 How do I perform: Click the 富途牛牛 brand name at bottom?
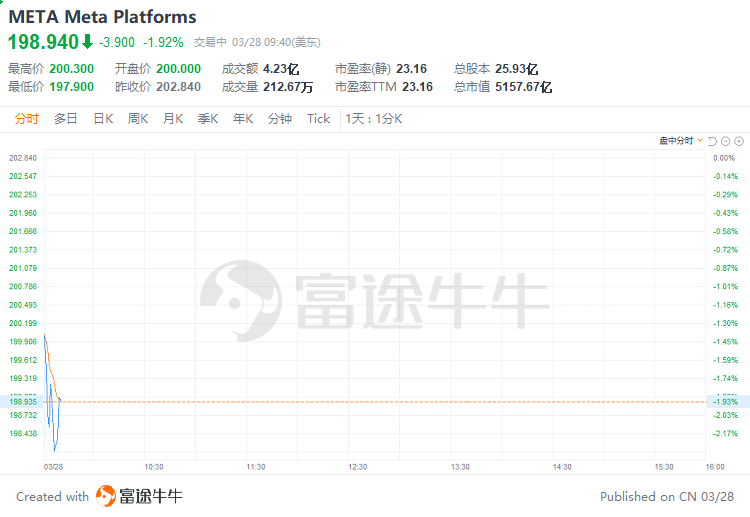point(151,496)
